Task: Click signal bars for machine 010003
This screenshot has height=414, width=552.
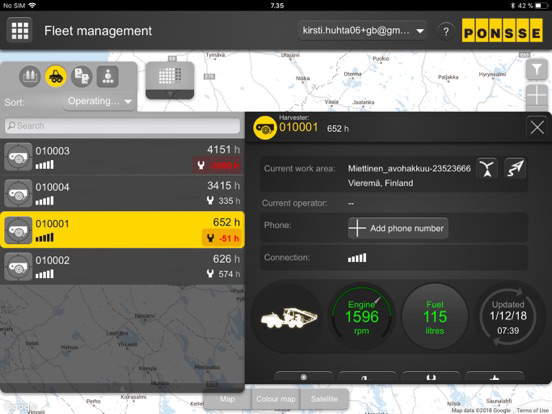Action: coord(45,165)
